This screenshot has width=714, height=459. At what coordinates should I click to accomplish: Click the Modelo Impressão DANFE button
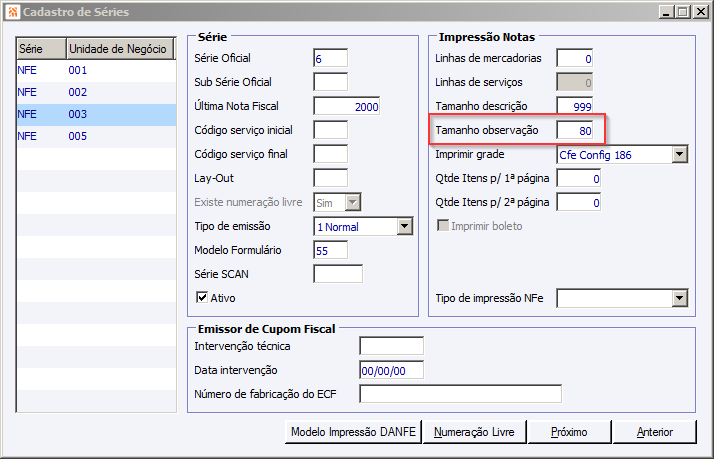coord(353,432)
